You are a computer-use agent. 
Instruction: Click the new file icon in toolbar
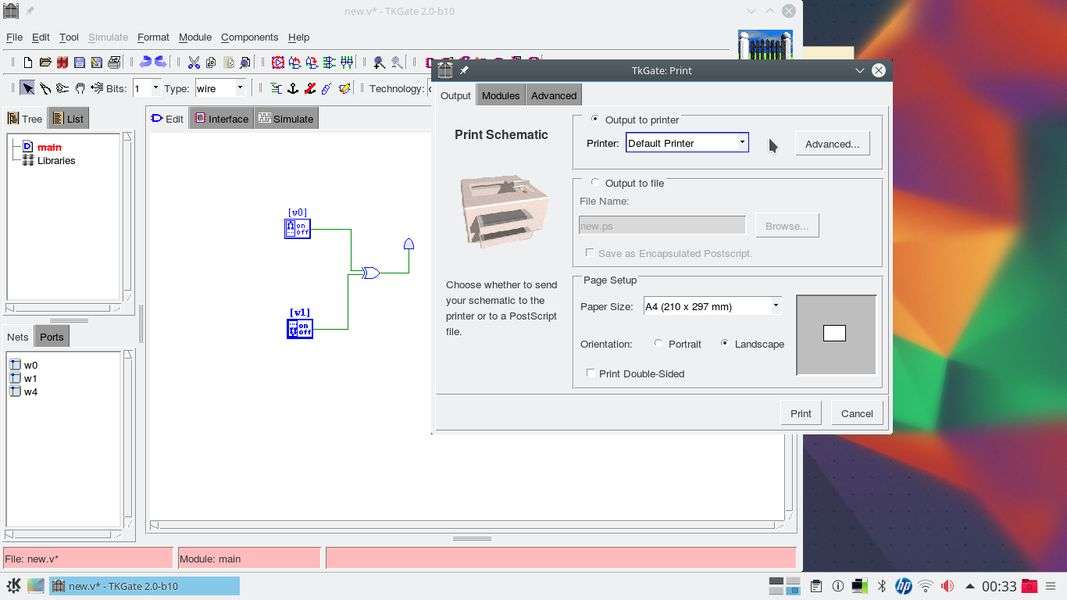click(x=29, y=62)
